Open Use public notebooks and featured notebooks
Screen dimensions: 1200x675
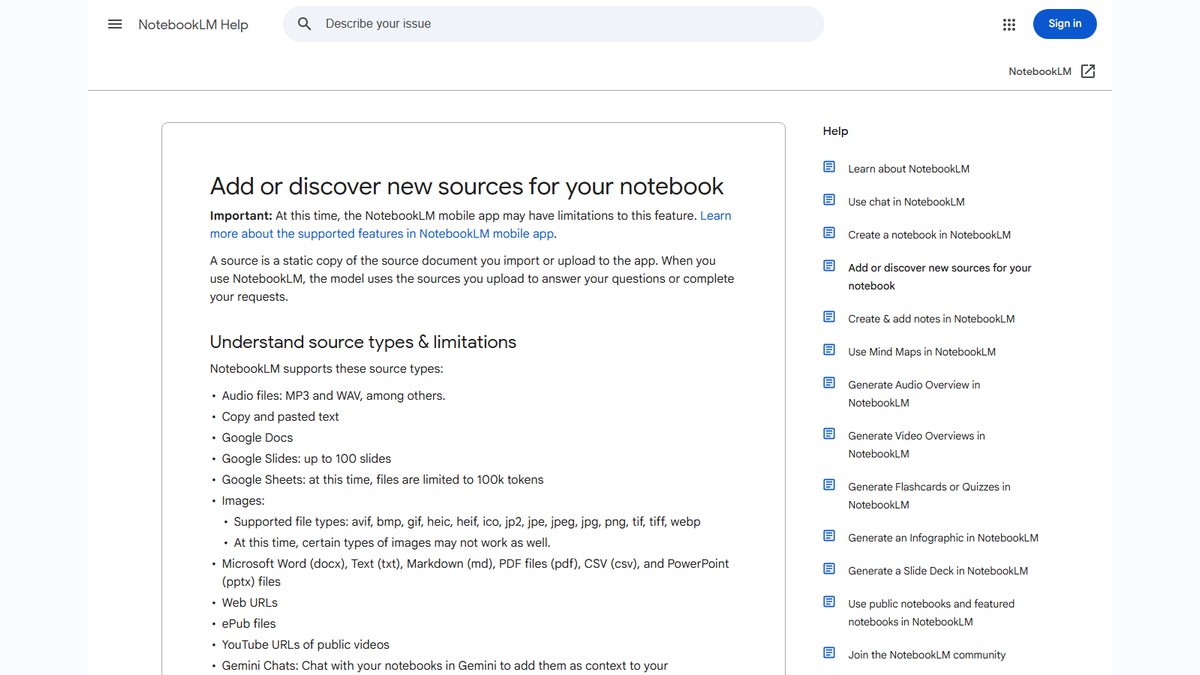[x=931, y=613]
